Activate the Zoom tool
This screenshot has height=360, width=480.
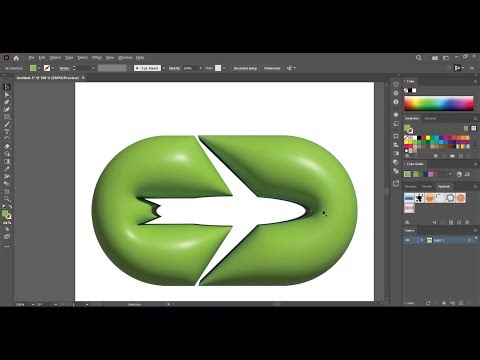pos(7,199)
